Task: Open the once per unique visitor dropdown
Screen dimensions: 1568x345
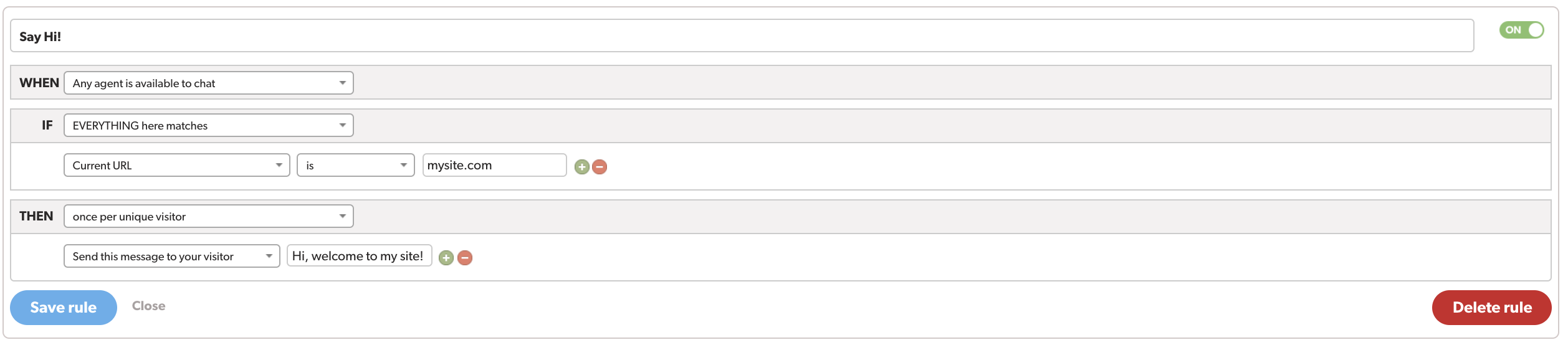Action: 209,216
